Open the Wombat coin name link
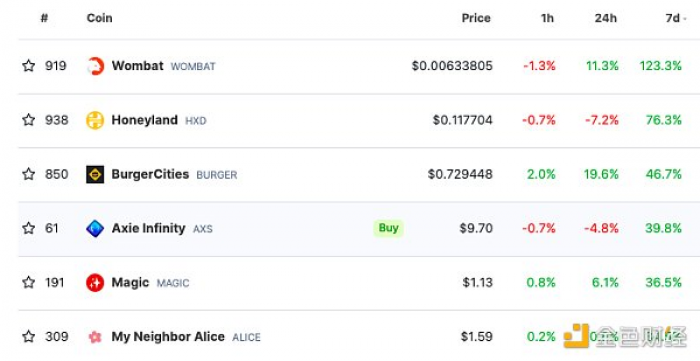 [x=138, y=66]
